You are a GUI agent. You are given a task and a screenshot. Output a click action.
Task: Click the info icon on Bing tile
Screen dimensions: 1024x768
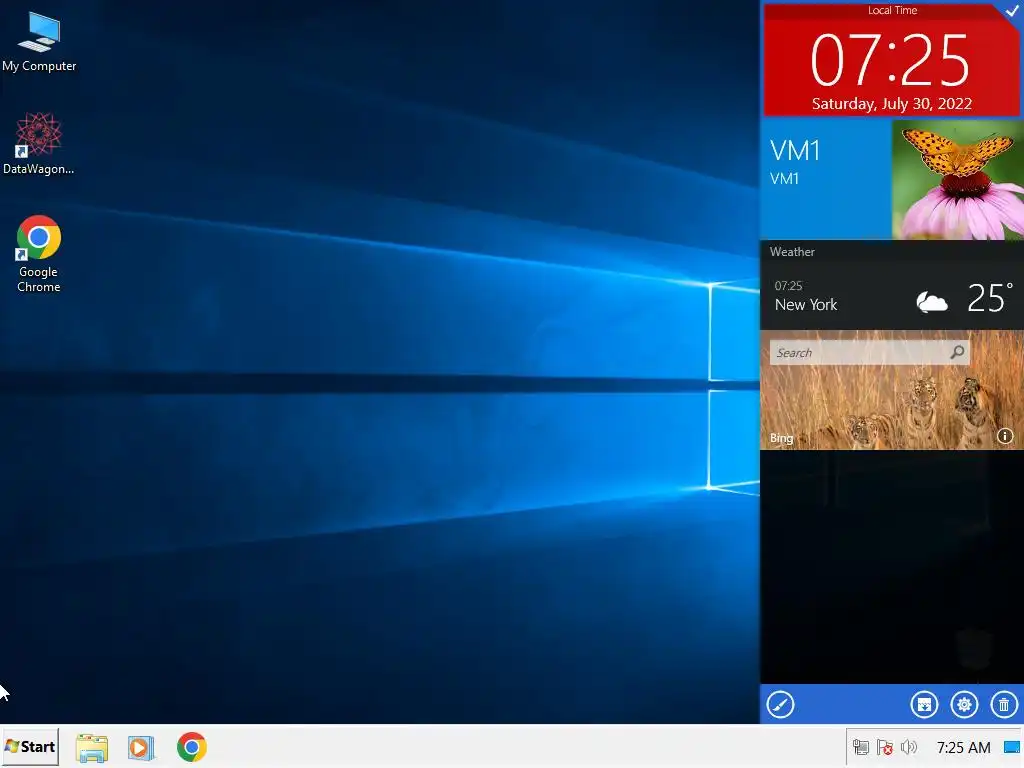[x=1004, y=436]
